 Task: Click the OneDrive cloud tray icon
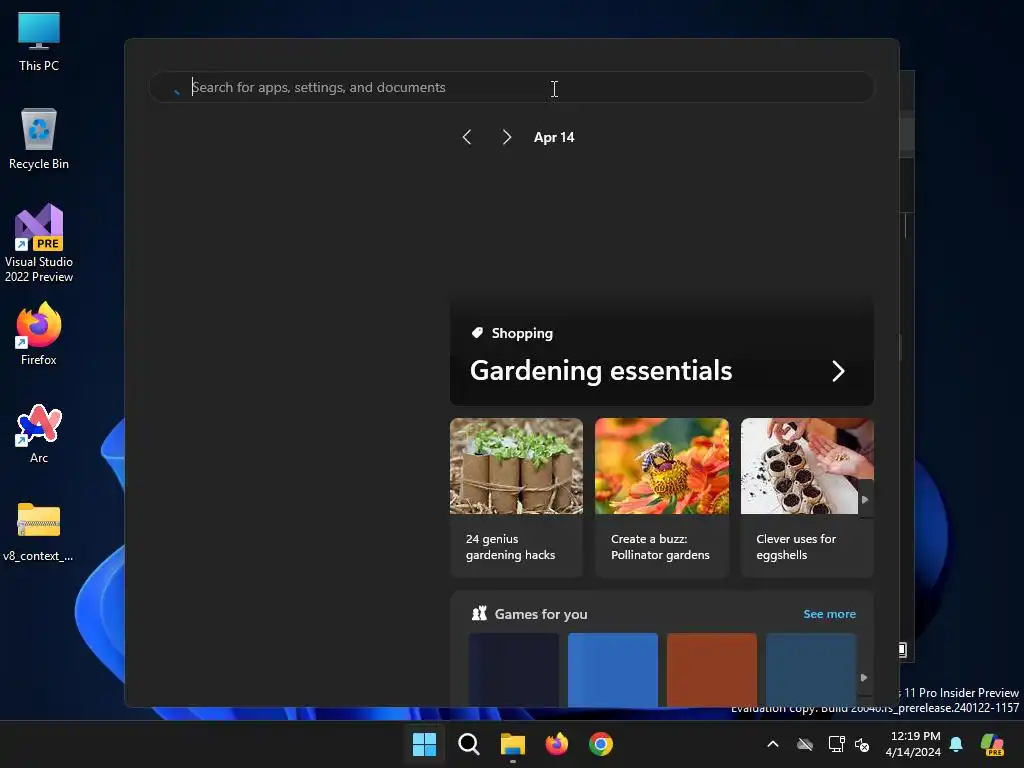pos(805,744)
